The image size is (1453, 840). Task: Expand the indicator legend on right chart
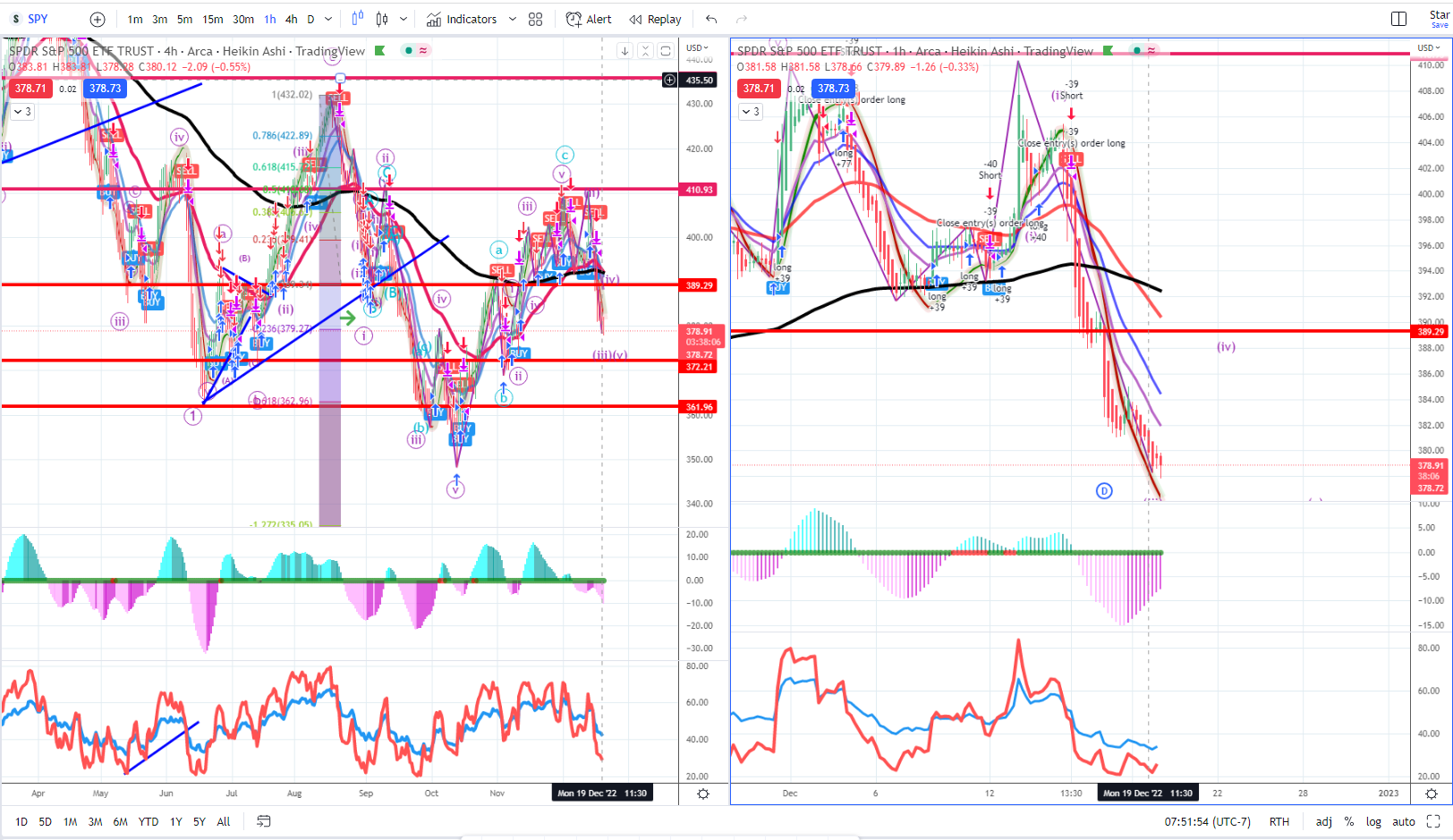pos(752,112)
